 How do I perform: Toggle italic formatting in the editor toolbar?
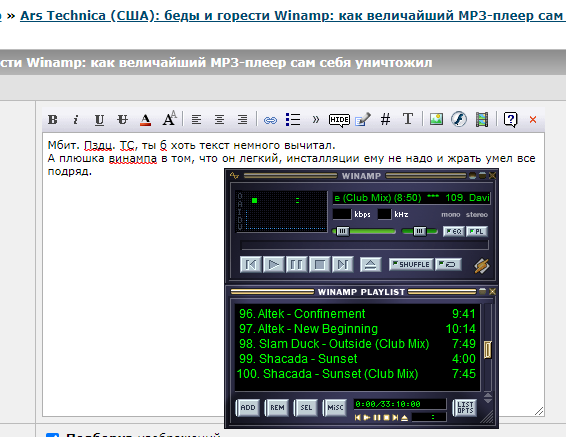(75, 119)
